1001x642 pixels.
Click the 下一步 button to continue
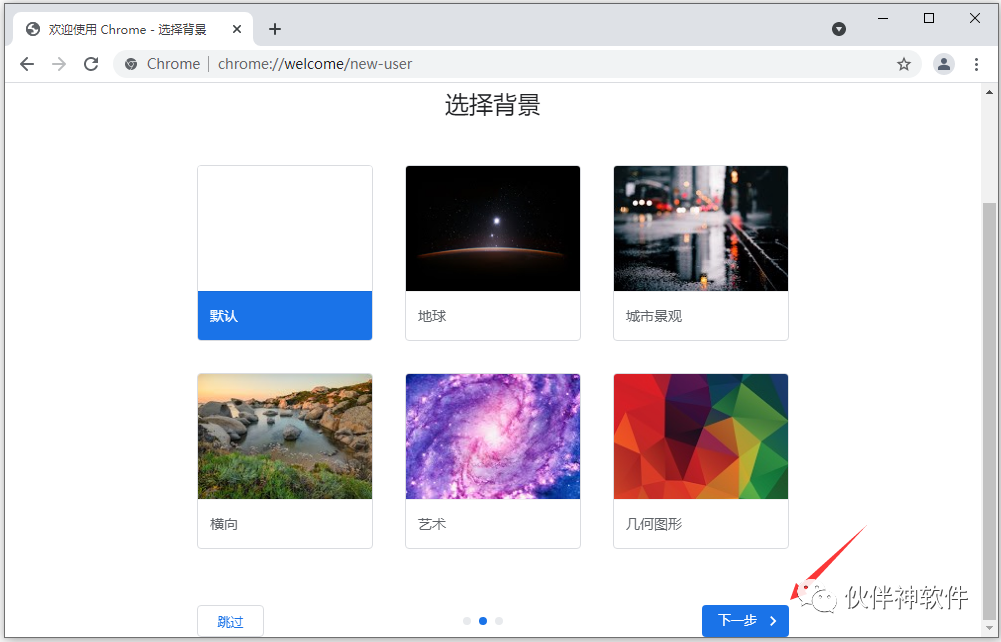coord(744,621)
